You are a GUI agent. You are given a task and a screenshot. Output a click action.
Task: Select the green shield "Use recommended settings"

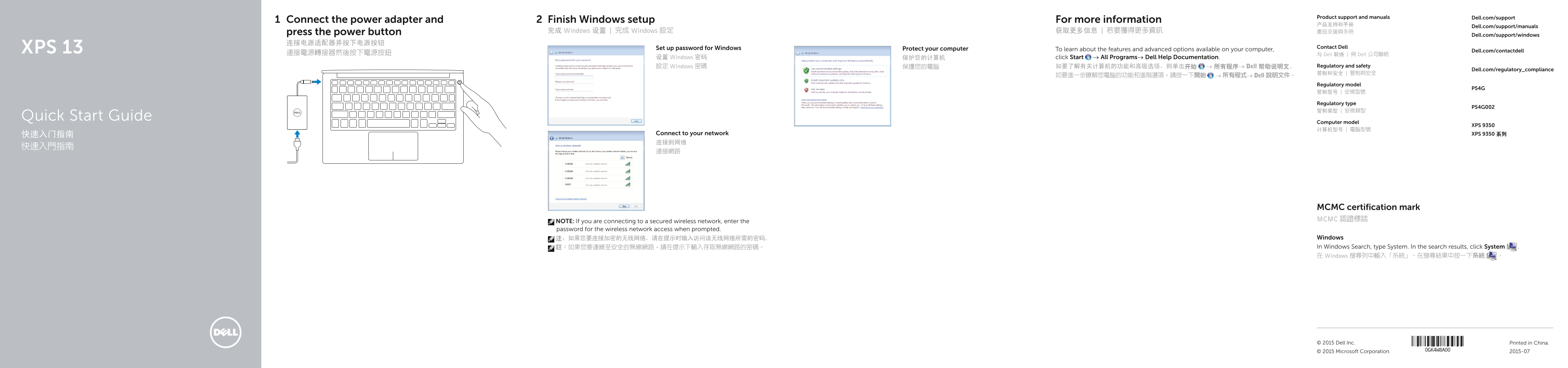click(806, 71)
